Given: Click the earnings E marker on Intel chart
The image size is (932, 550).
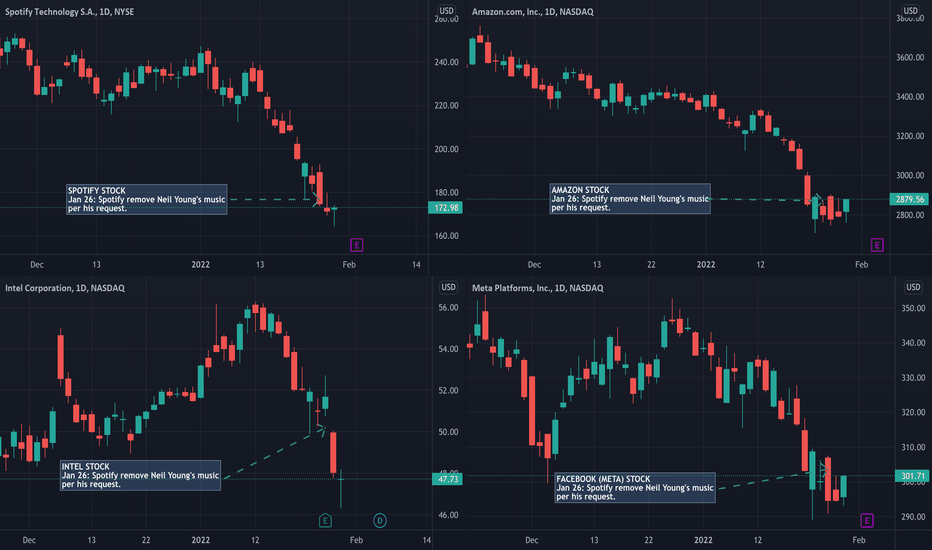Looking at the screenshot, I should (325, 521).
